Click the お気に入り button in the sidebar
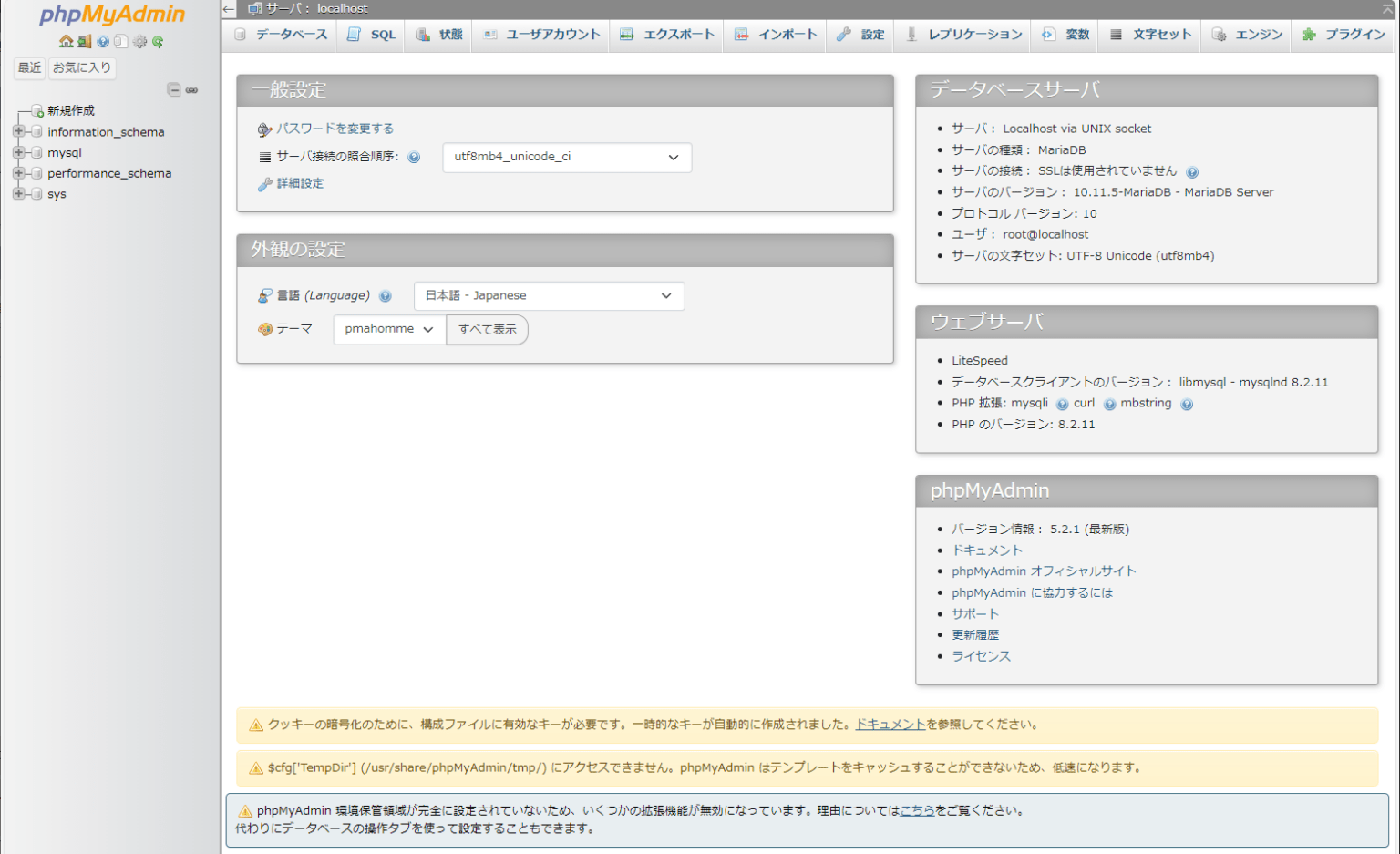The image size is (1400, 854). [81, 67]
